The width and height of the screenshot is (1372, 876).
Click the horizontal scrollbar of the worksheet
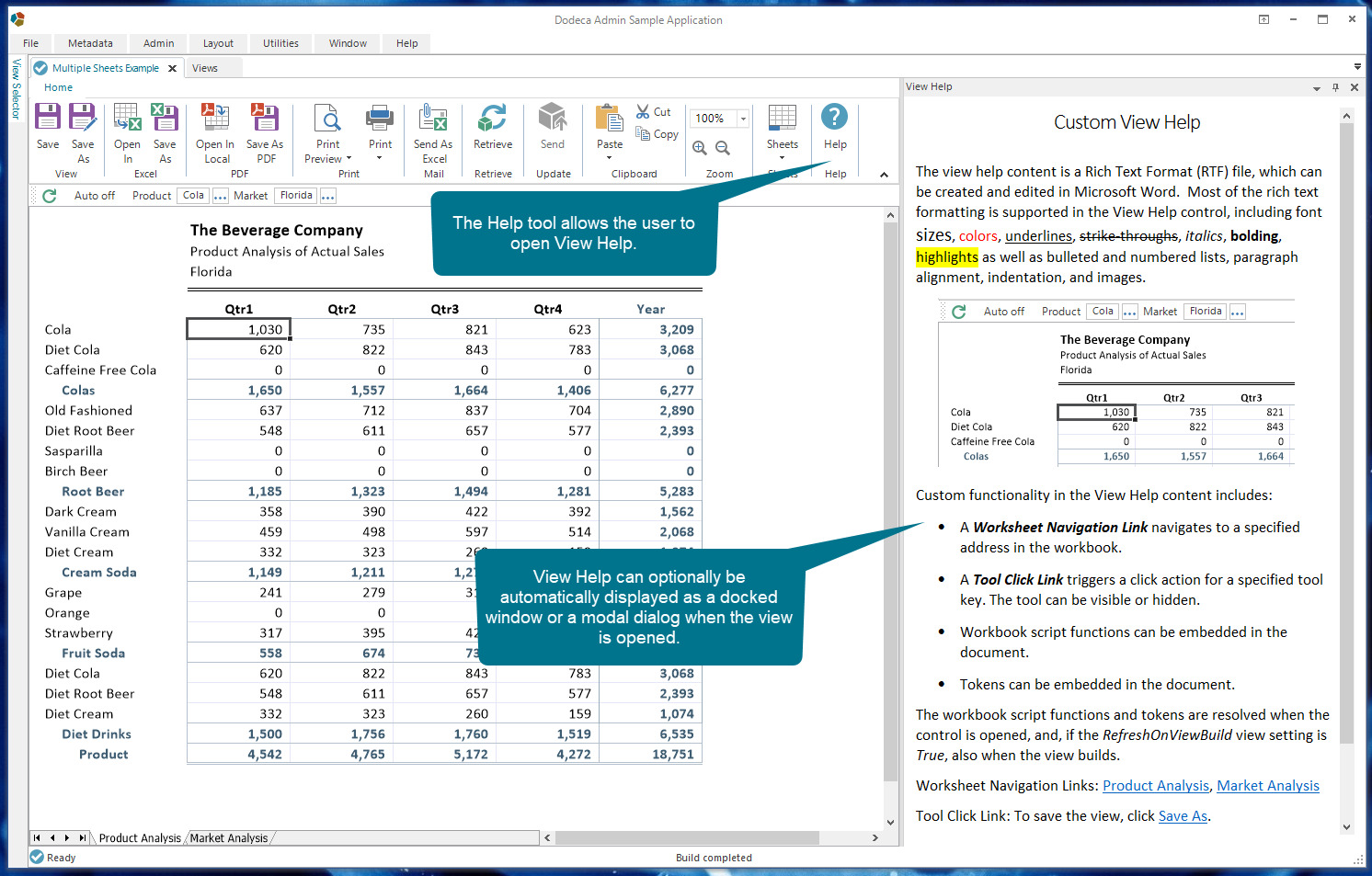(687, 838)
